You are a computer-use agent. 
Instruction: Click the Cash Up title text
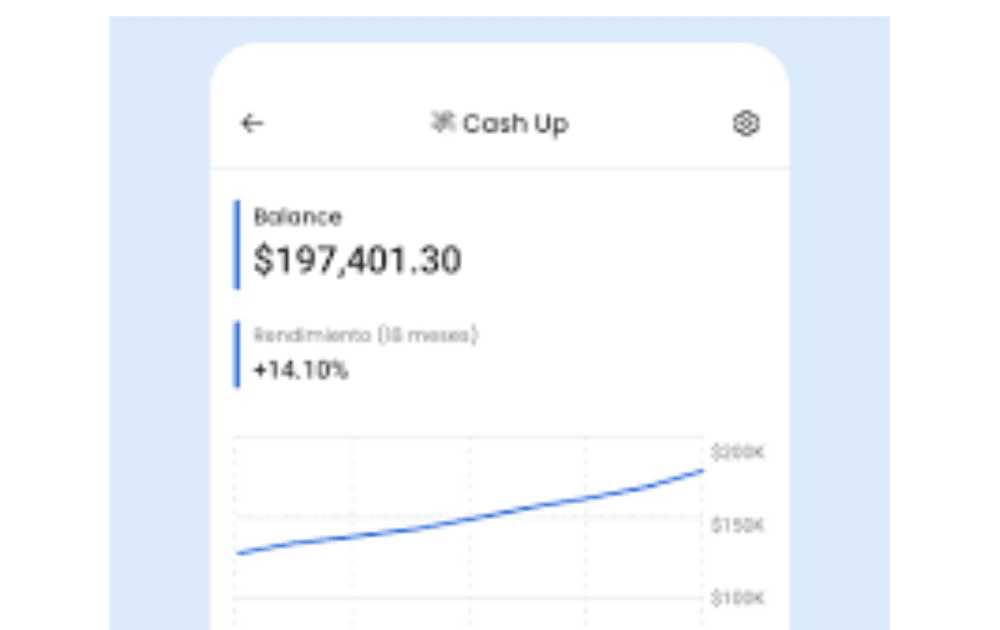pyautogui.click(x=516, y=124)
